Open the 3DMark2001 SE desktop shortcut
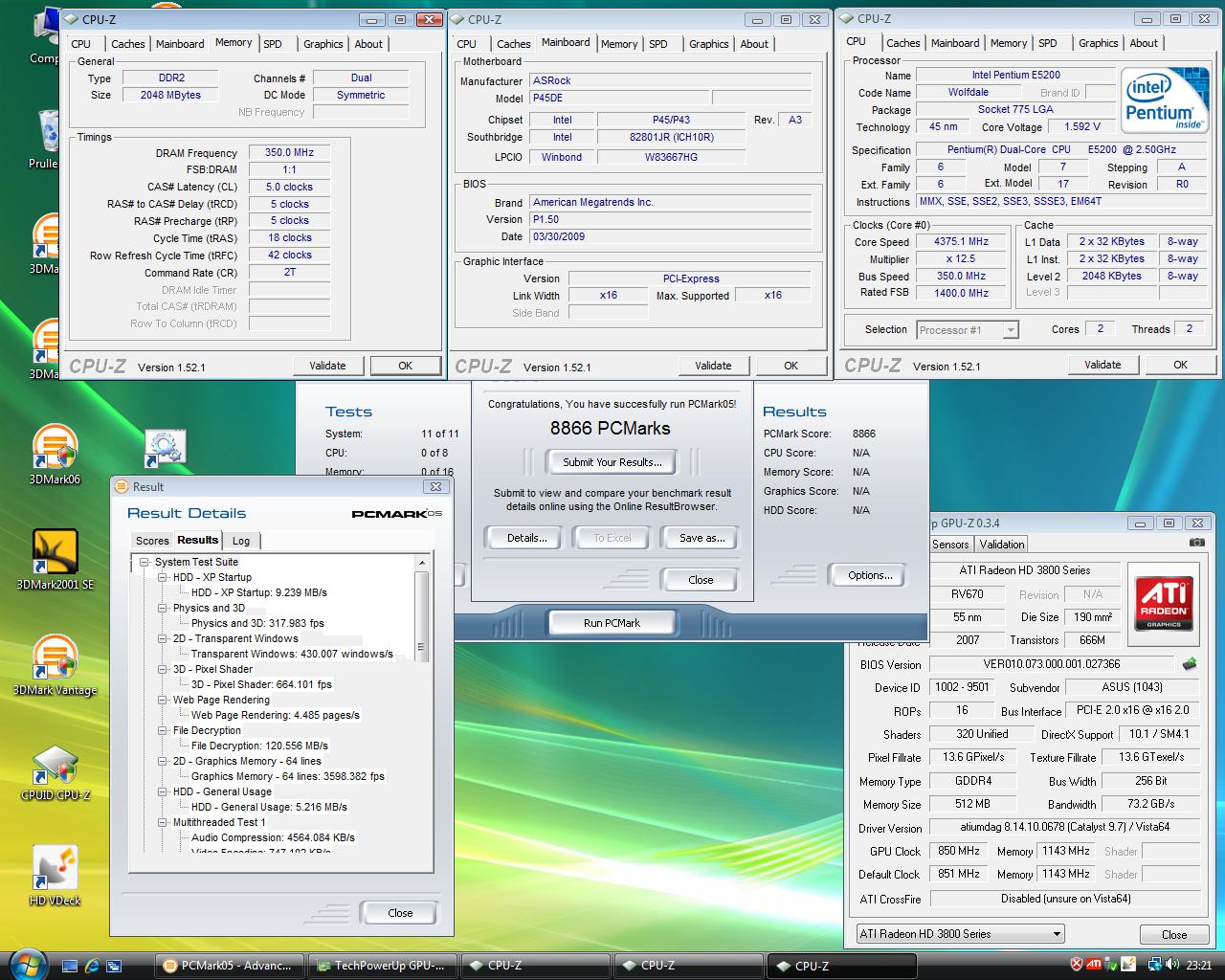Screen dimensions: 1225x980 (x=55, y=559)
